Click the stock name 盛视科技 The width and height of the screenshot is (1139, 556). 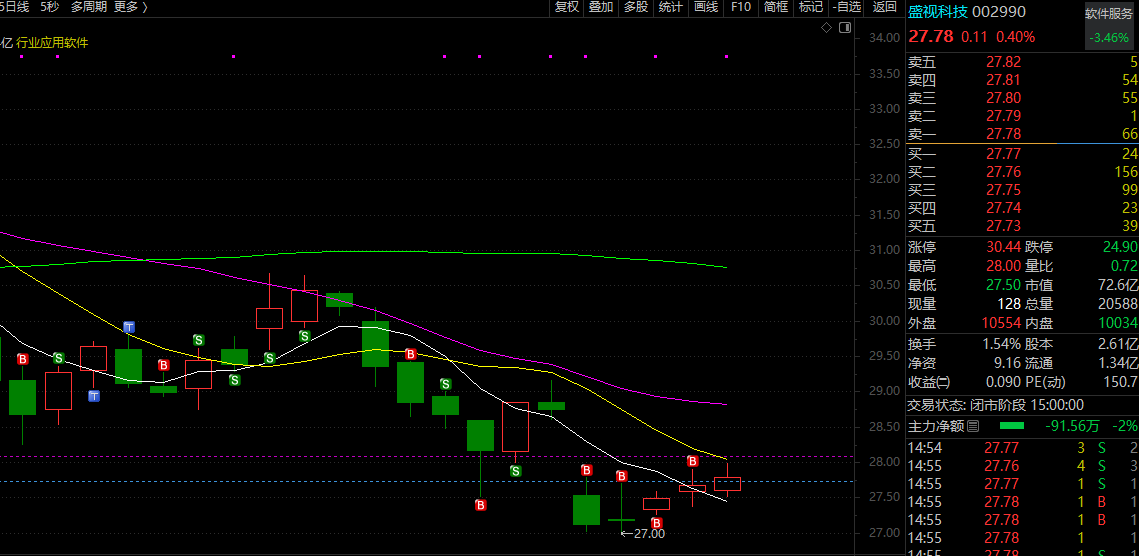937,12
